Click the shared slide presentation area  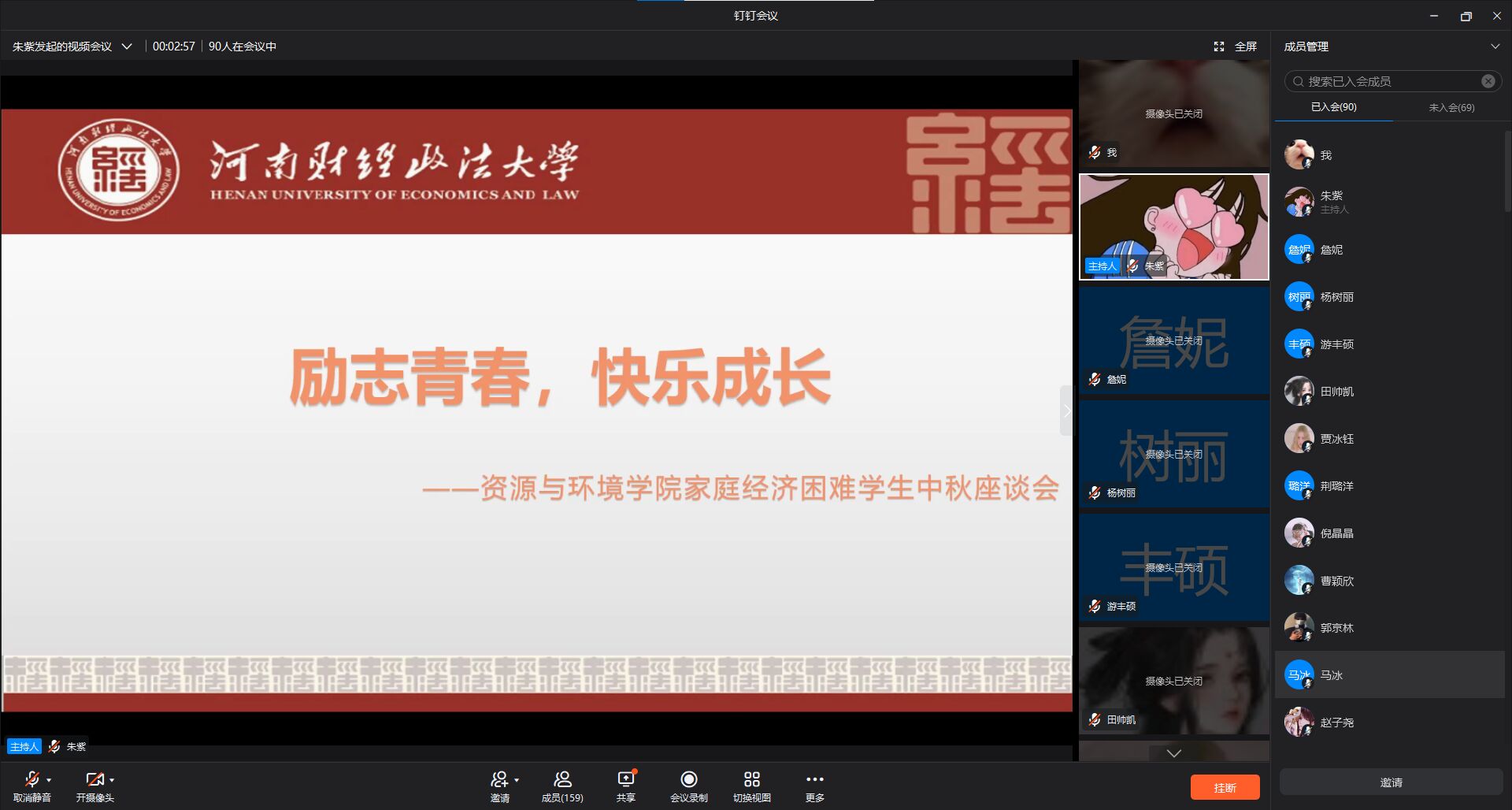[x=536, y=410]
